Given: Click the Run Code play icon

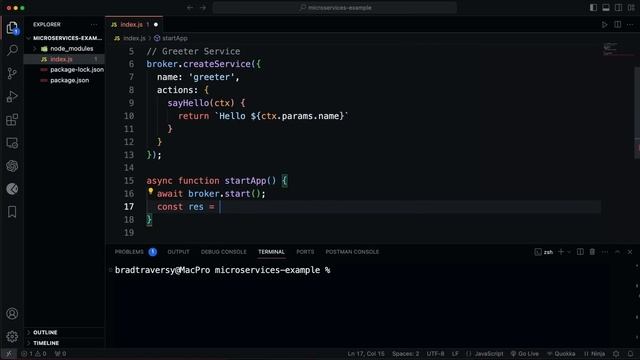Looking at the screenshot, I should (x=604, y=24).
